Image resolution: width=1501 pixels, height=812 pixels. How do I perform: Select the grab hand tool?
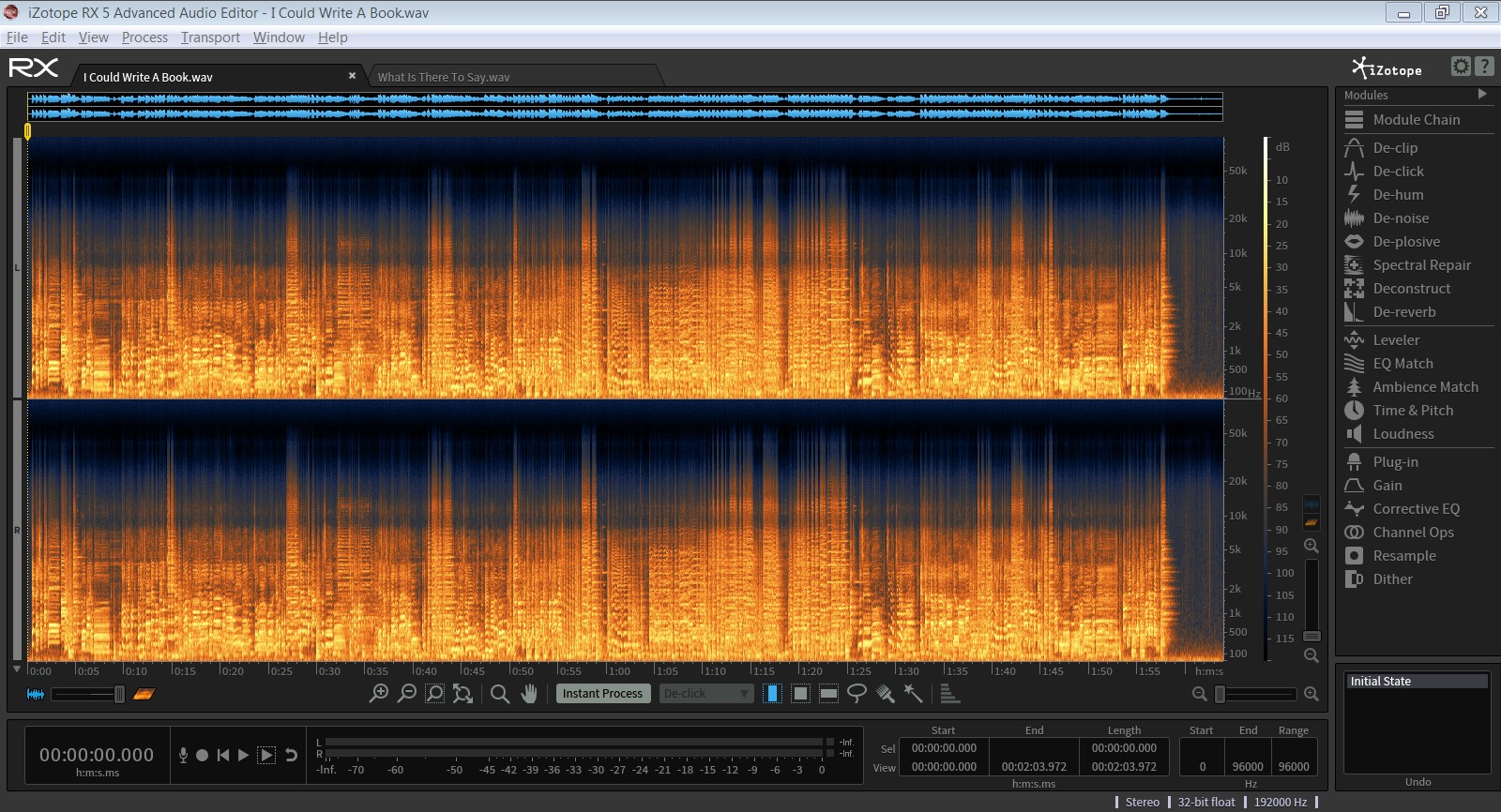(529, 694)
